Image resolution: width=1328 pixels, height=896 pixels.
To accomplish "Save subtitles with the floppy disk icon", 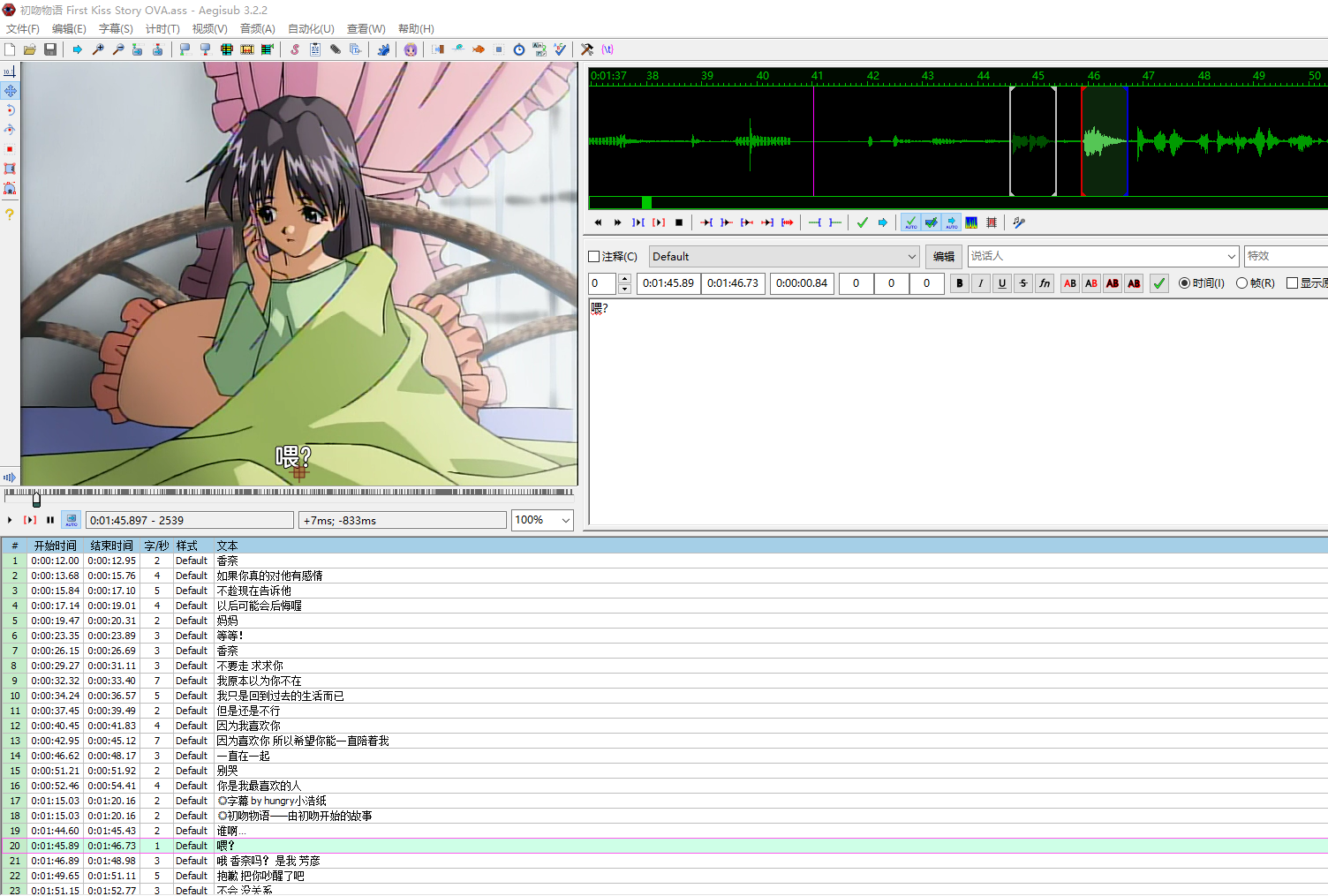I will (50, 49).
